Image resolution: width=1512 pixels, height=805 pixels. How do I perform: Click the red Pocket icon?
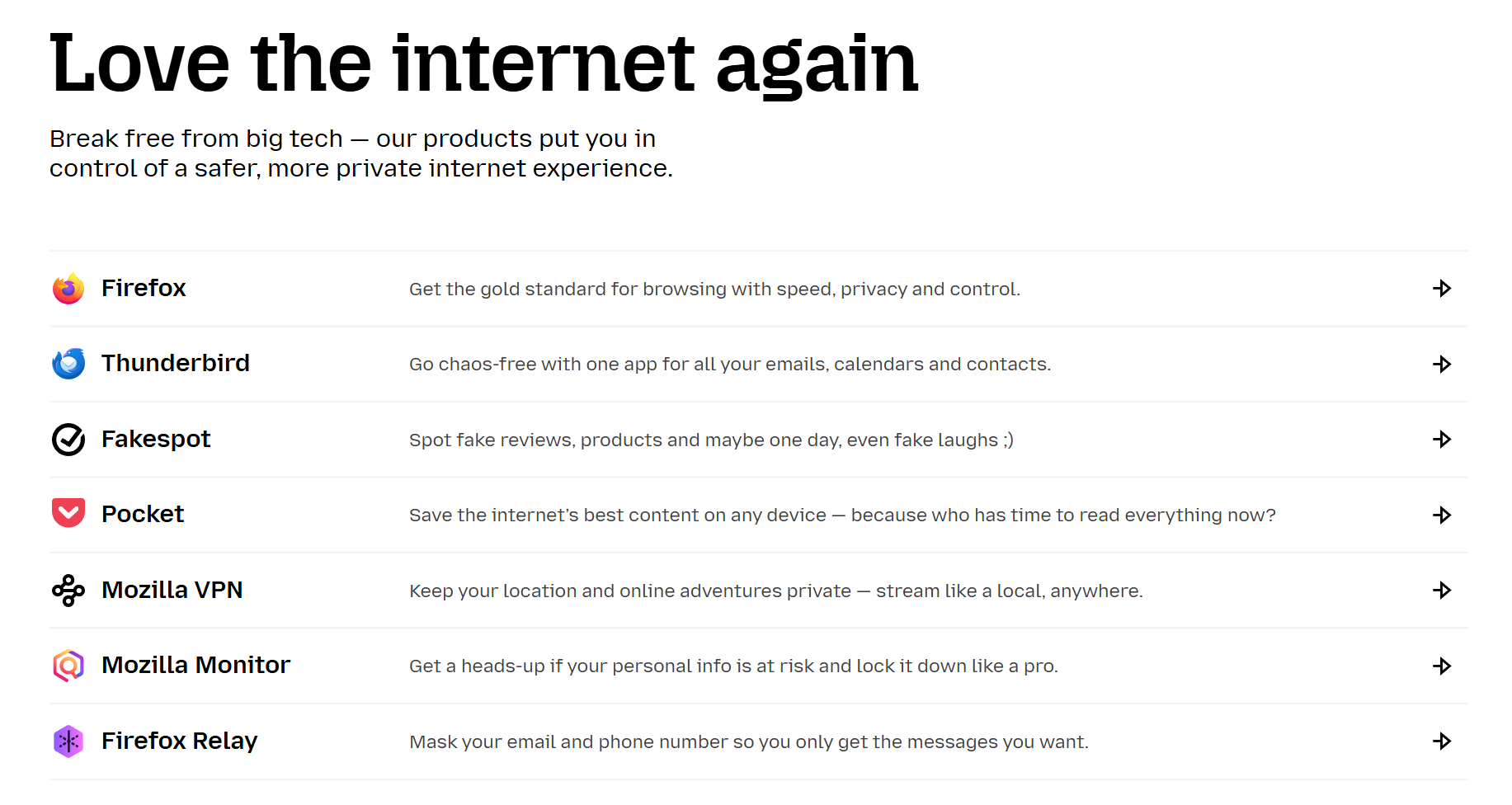(68, 514)
